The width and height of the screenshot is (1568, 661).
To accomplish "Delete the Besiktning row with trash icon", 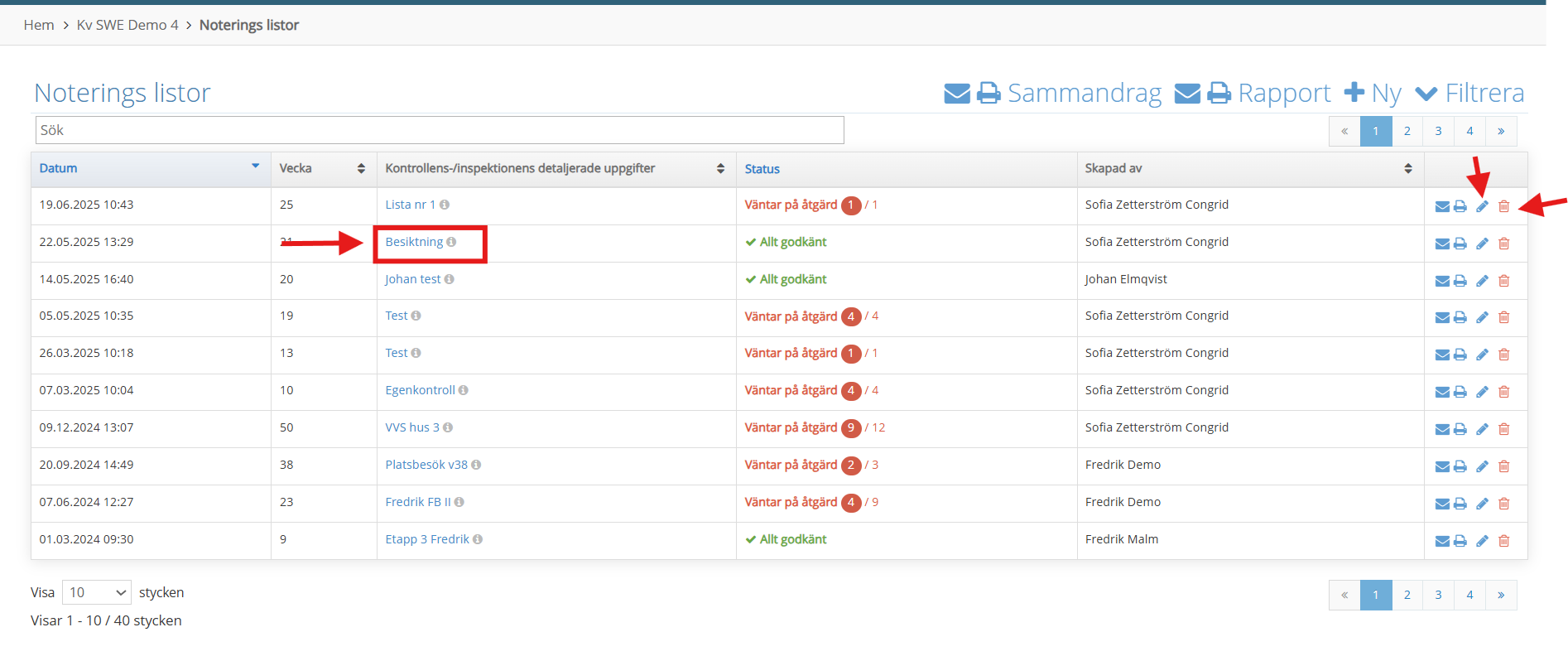I will coord(1503,244).
